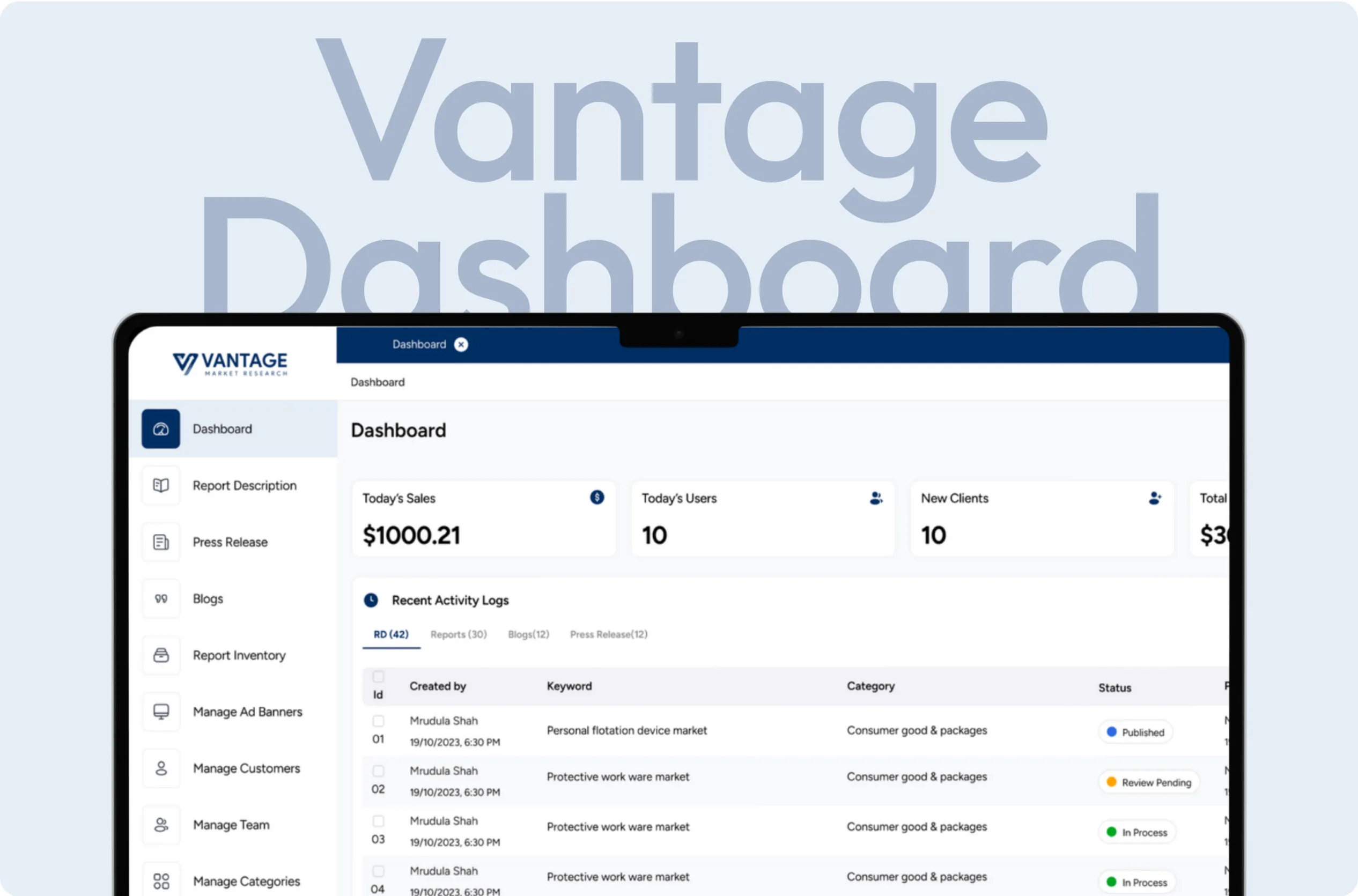Select the Dashboard tab in top bar

point(419,345)
